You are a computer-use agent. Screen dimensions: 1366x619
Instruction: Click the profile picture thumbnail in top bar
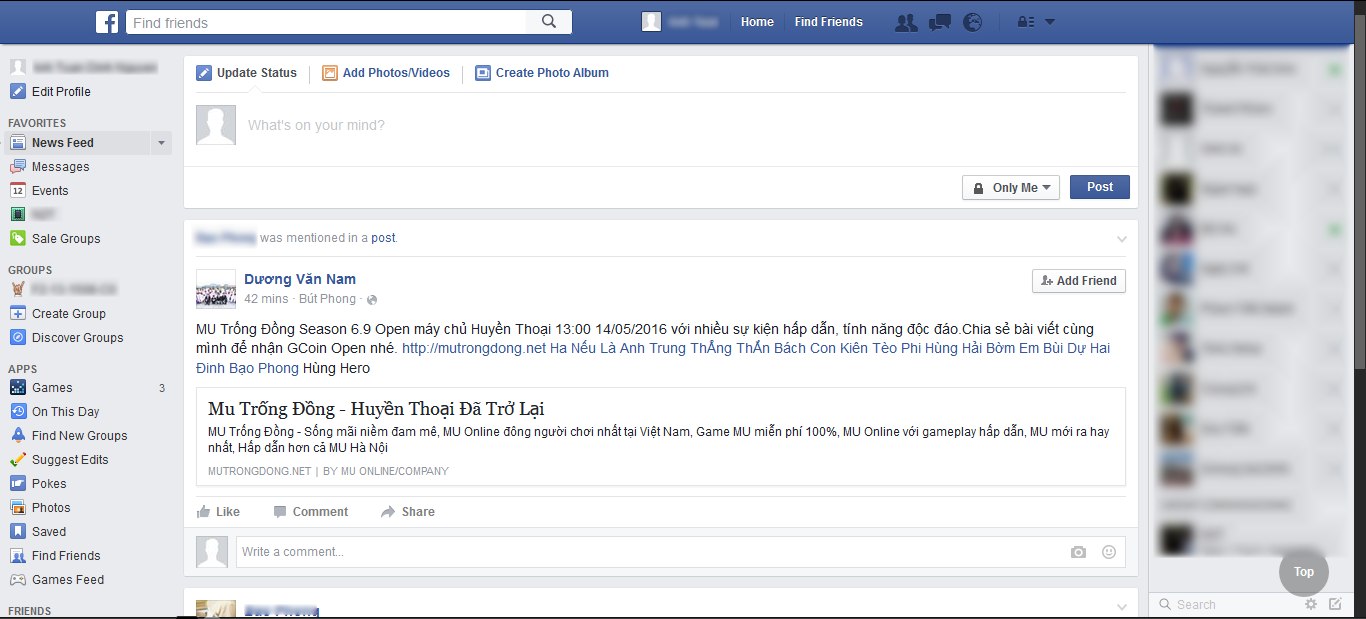coord(652,22)
